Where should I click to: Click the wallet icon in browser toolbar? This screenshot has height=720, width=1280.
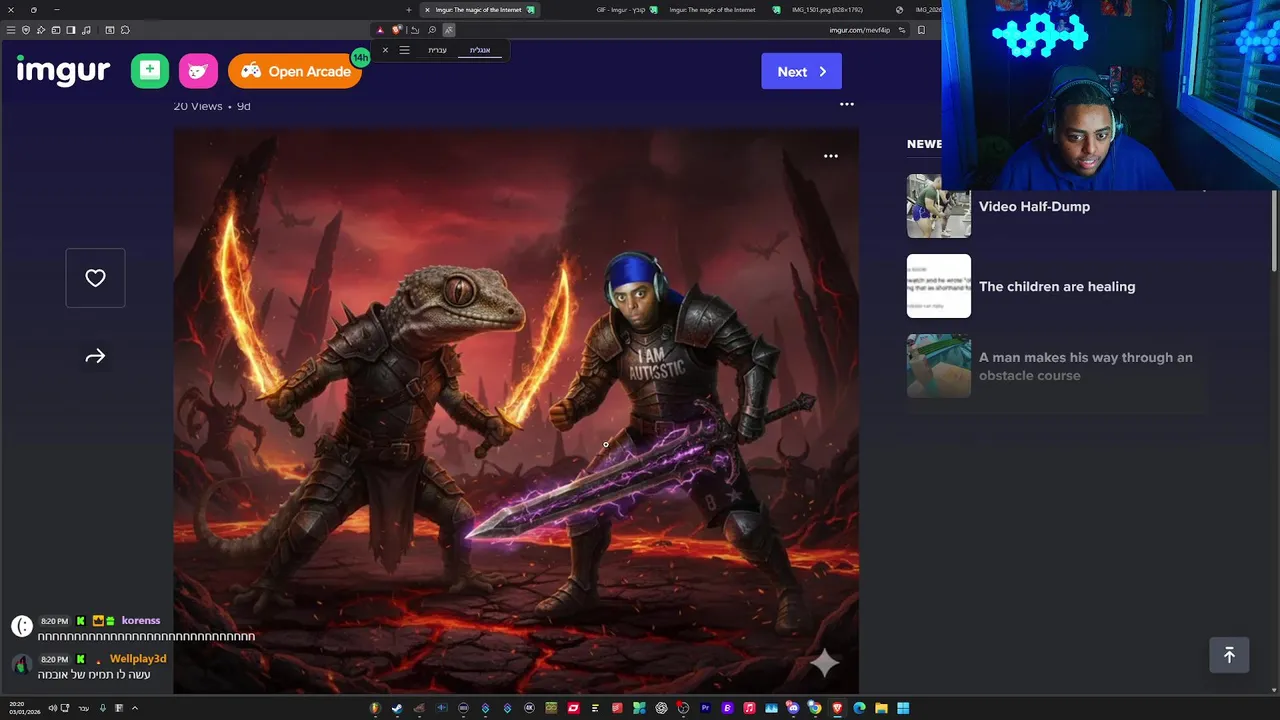pos(56,30)
